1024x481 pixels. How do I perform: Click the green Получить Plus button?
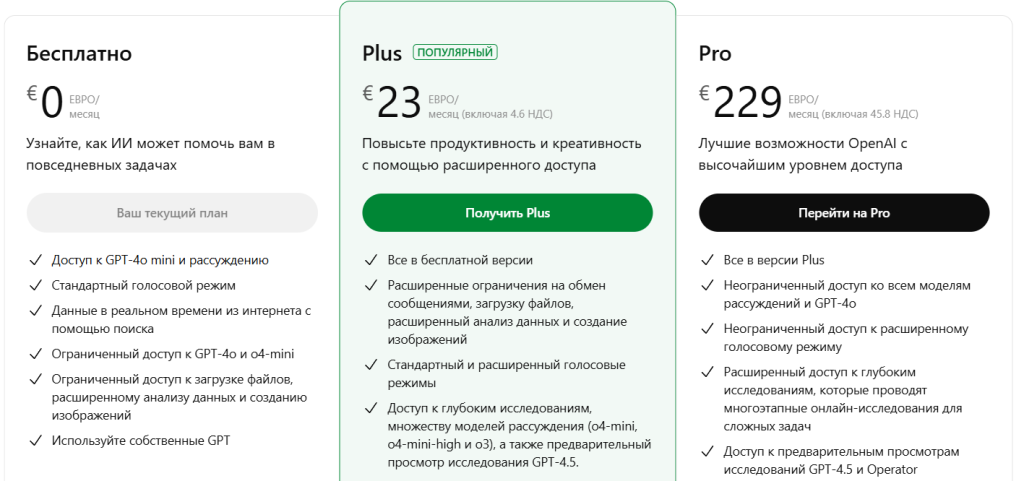507,213
